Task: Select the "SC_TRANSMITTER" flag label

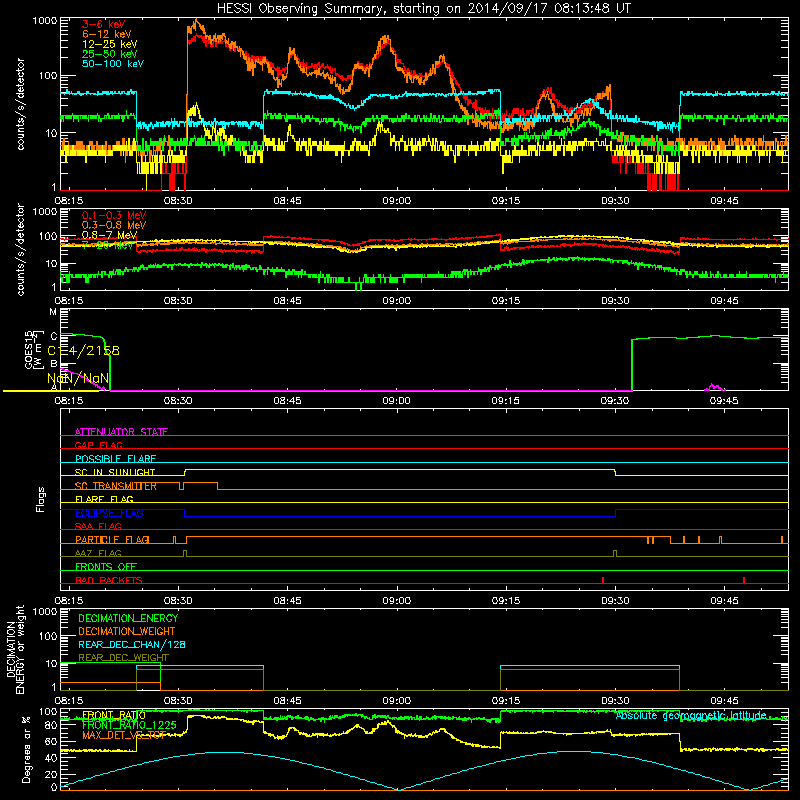Action: (116, 486)
